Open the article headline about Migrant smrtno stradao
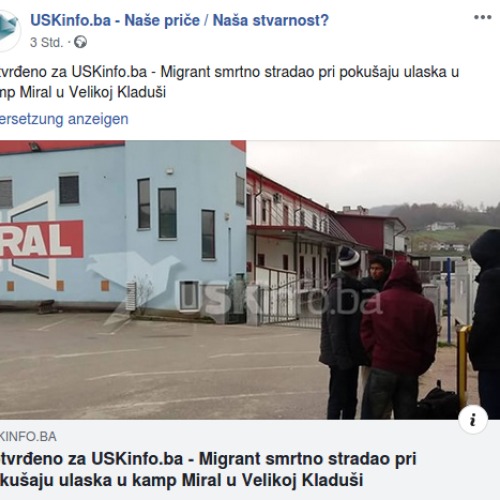500x500 pixels. click(x=208, y=469)
